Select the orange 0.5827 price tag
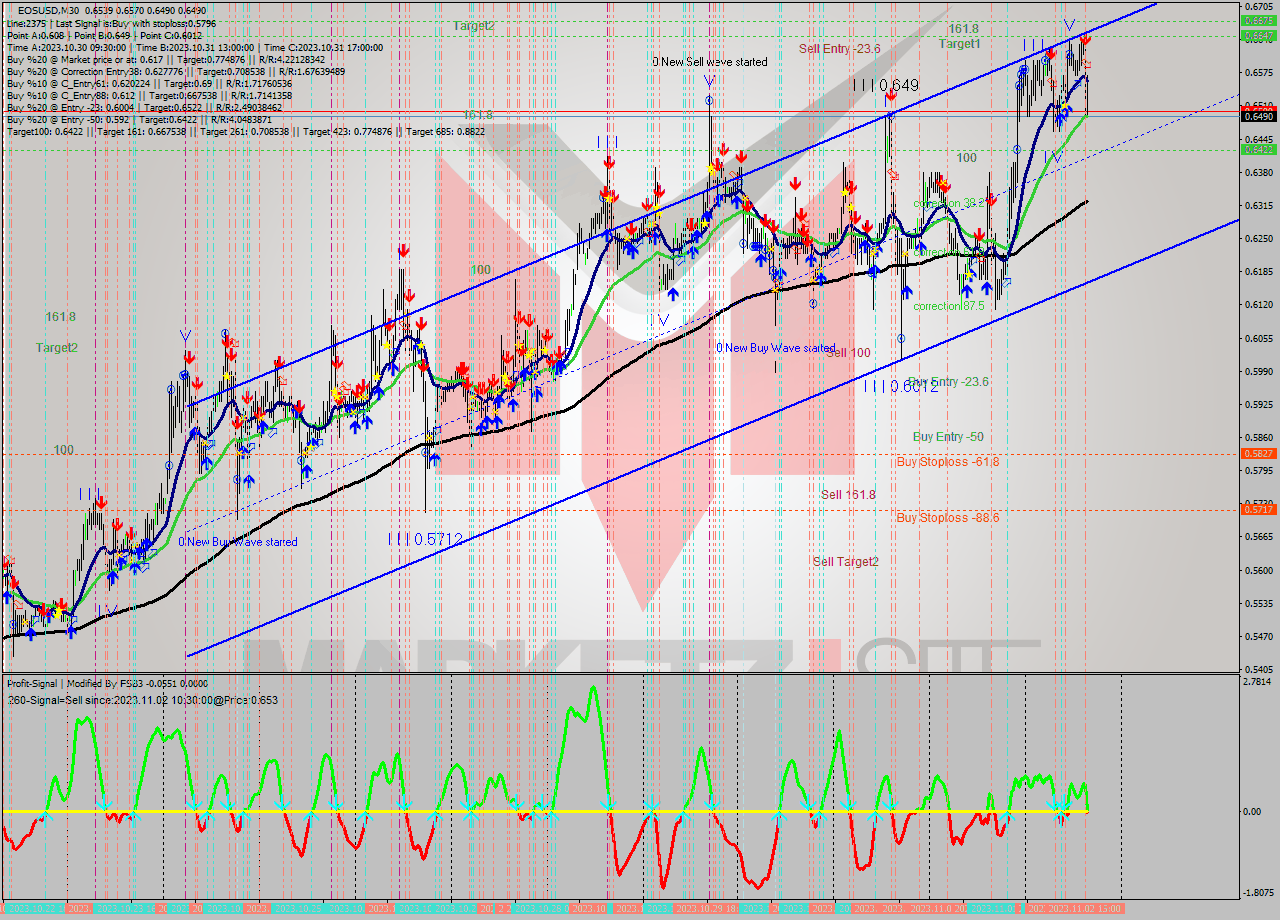The image size is (1280, 920). (x=1257, y=453)
